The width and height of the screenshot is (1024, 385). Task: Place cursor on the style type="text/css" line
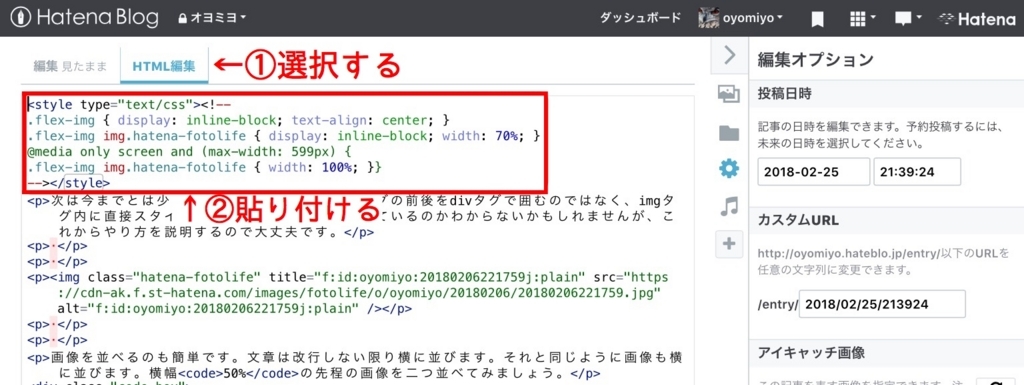129,104
